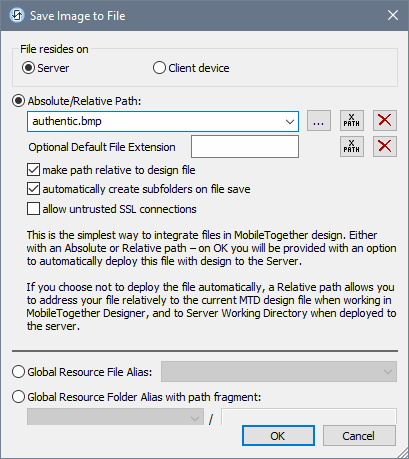Expand the authentic.bmp path dropdown
The width and height of the screenshot is (409, 459).
[290, 122]
